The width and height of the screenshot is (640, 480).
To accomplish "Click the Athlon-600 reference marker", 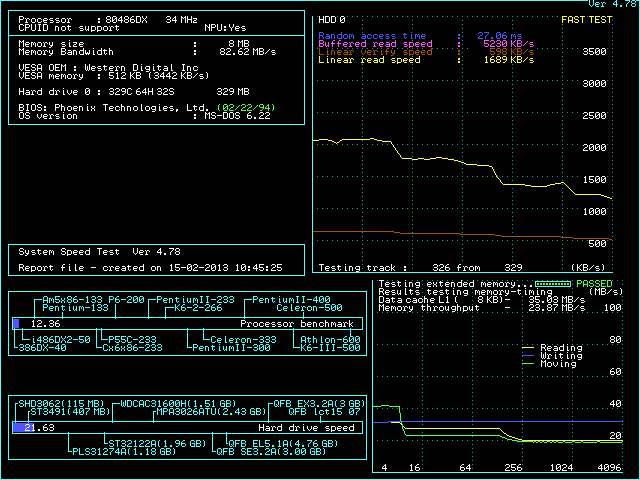I will [x=330, y=340].
